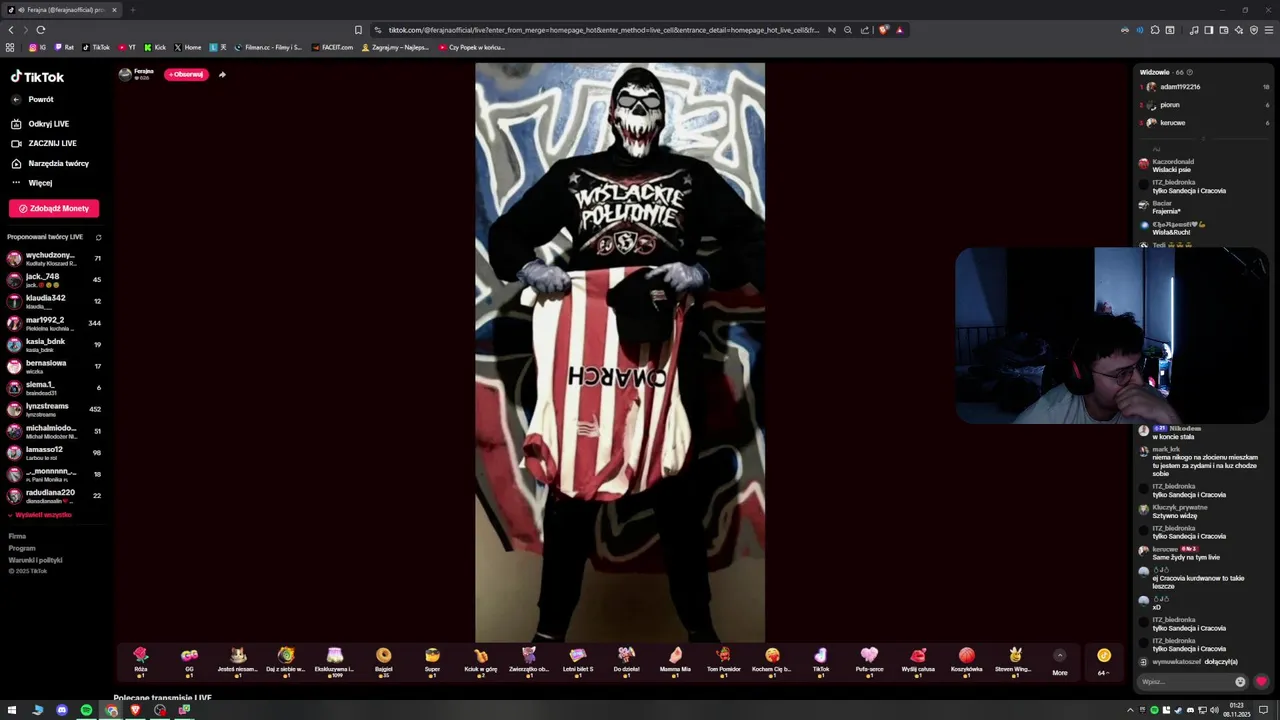
Task: Open Spotify from the taskbar
Action: tap(86, 710)
